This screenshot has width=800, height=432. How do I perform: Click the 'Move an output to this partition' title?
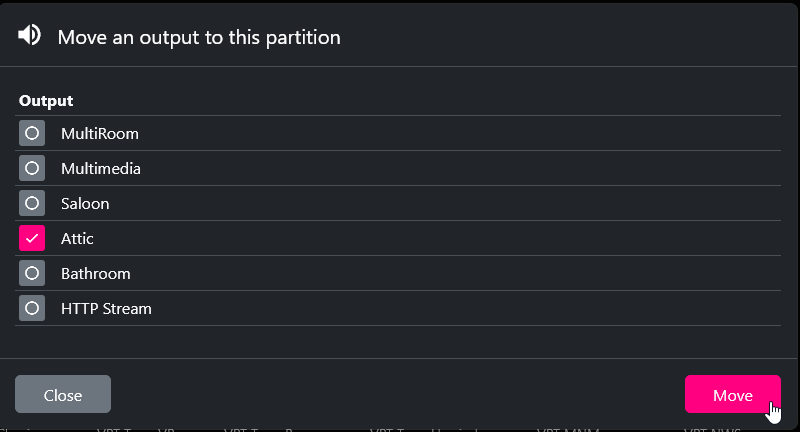(199, 38)
